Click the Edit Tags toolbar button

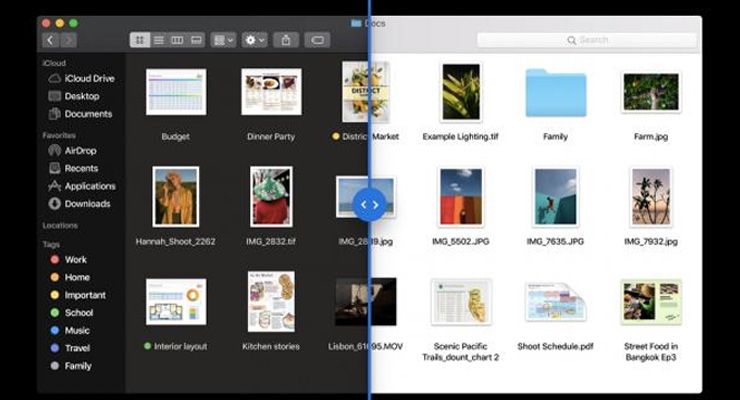point(317,40)
